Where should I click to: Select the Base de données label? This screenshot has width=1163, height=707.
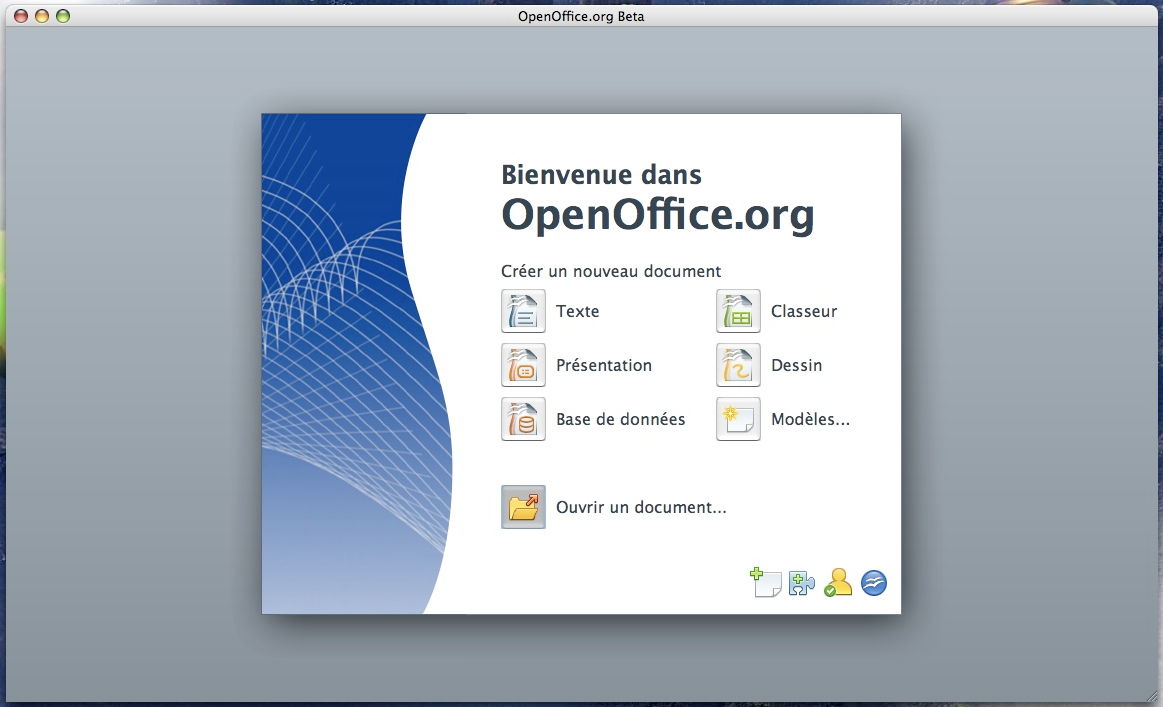[621, 419]
